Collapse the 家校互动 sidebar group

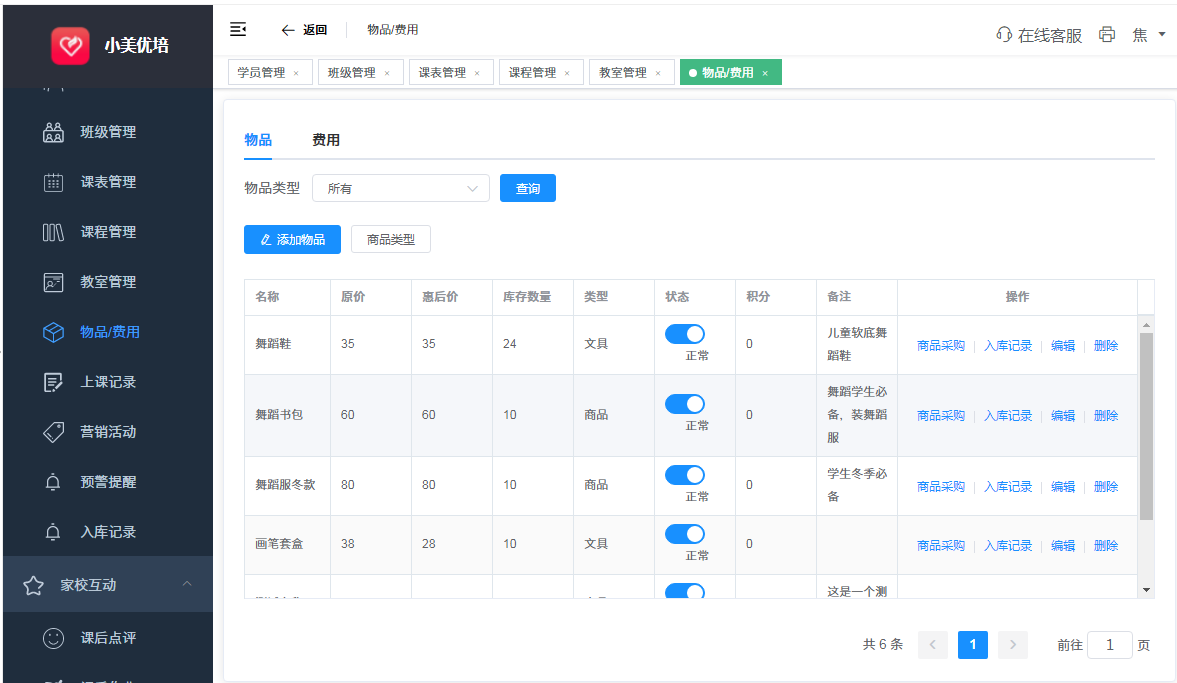tap(187, 585)
